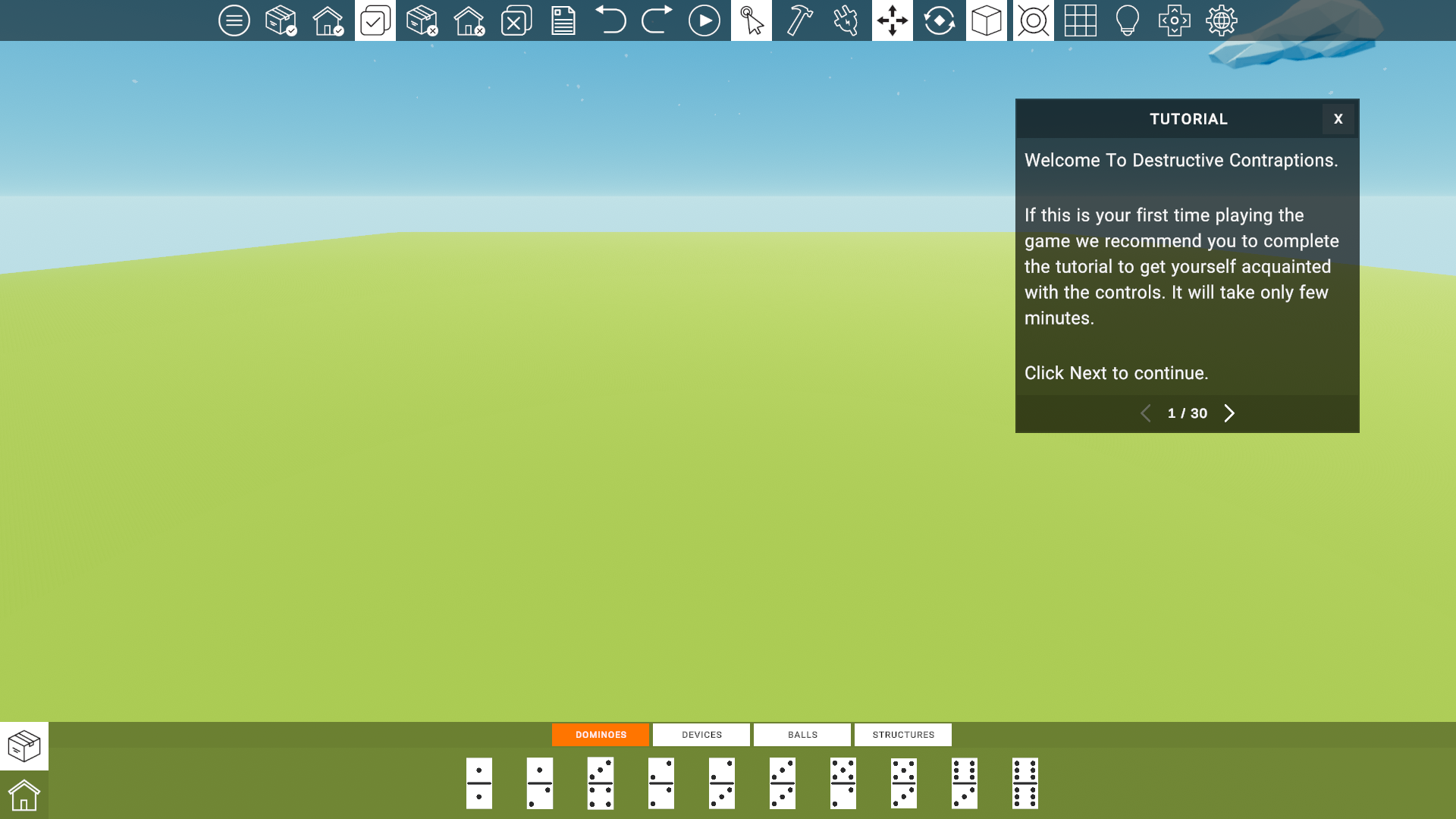This screenshot has width=1456, height=819.
Task: Select the rotate tool icon
Action: click(x=939, y=20)
